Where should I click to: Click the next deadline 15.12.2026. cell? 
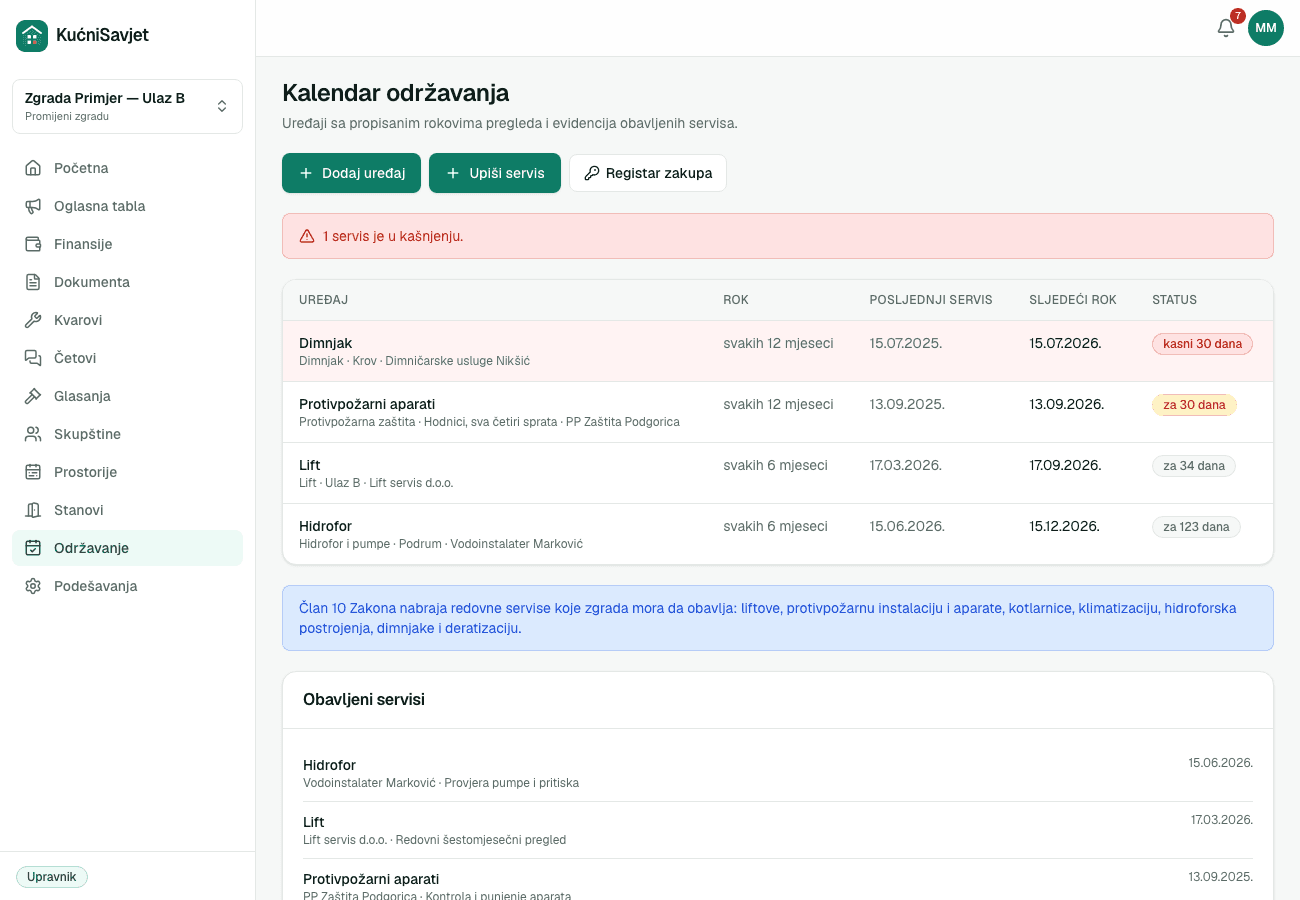coord(1064,526)
